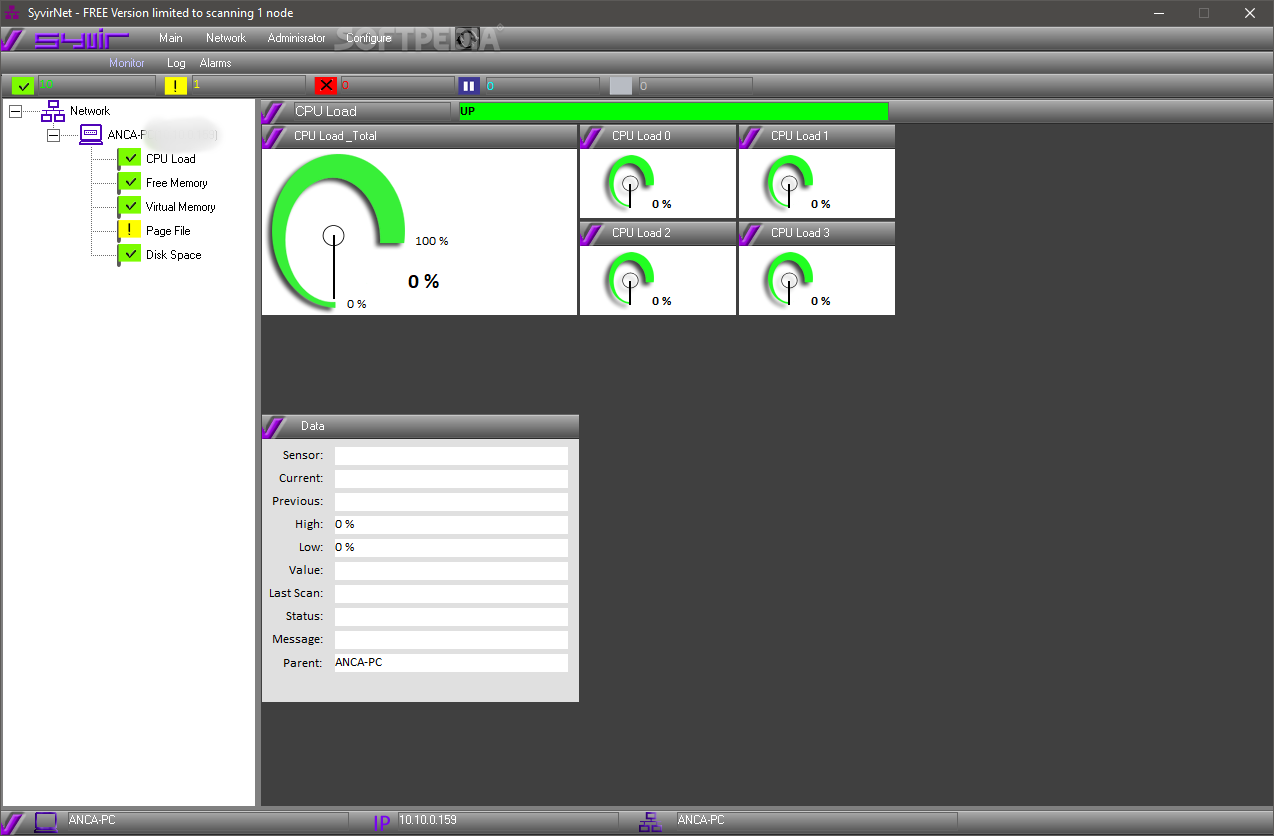Click the CPU Load 3 panel title
The width and height of the screenshot is (1274, 836).
click(800, 233)
